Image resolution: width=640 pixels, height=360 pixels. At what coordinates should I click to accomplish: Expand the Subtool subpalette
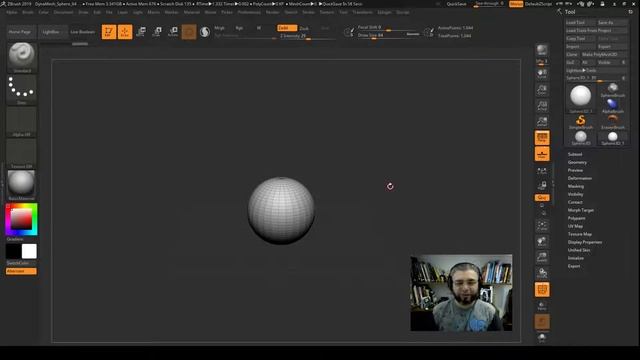coord(575,154)
